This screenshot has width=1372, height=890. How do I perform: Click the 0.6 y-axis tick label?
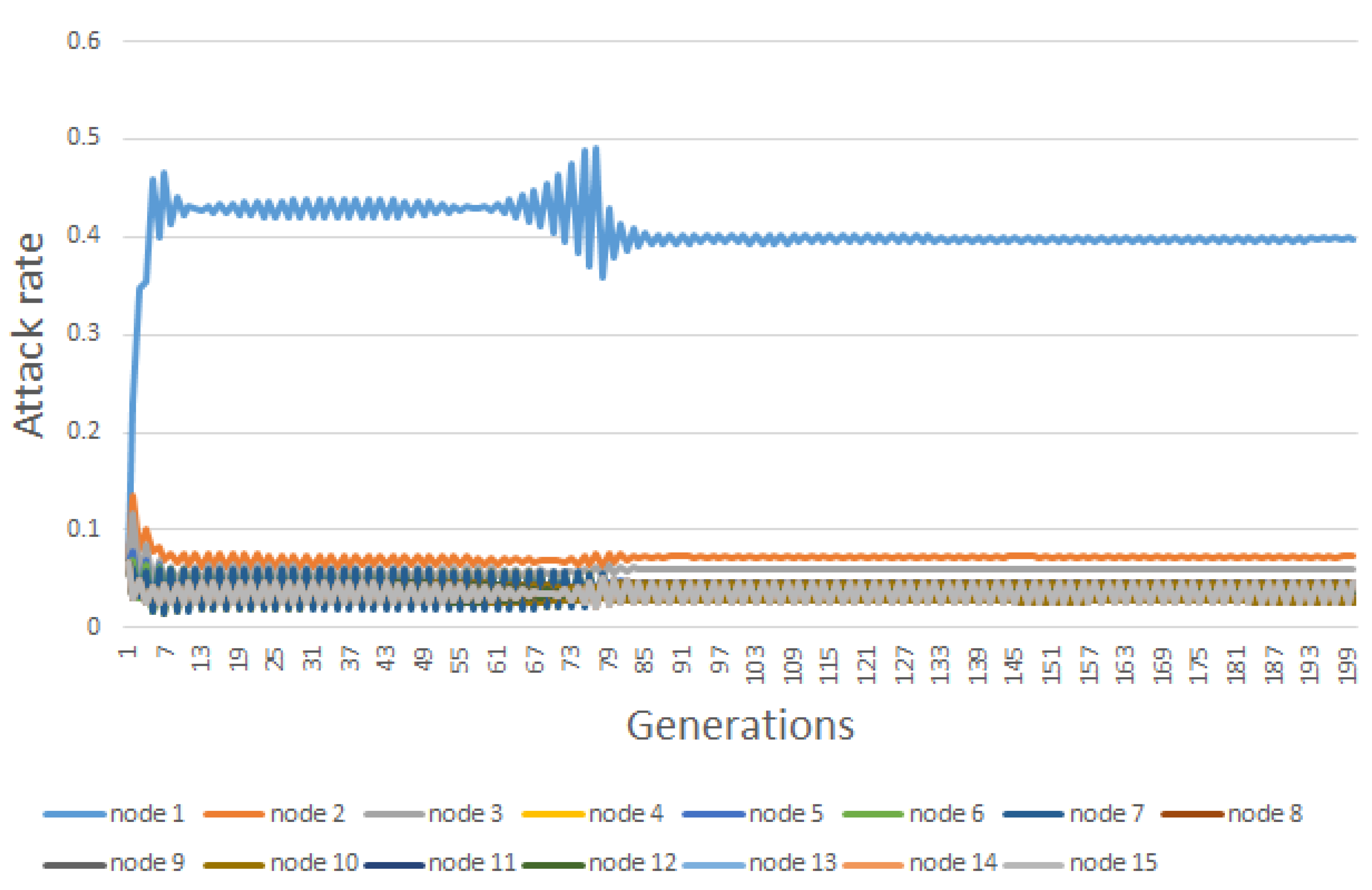point(84,41)
